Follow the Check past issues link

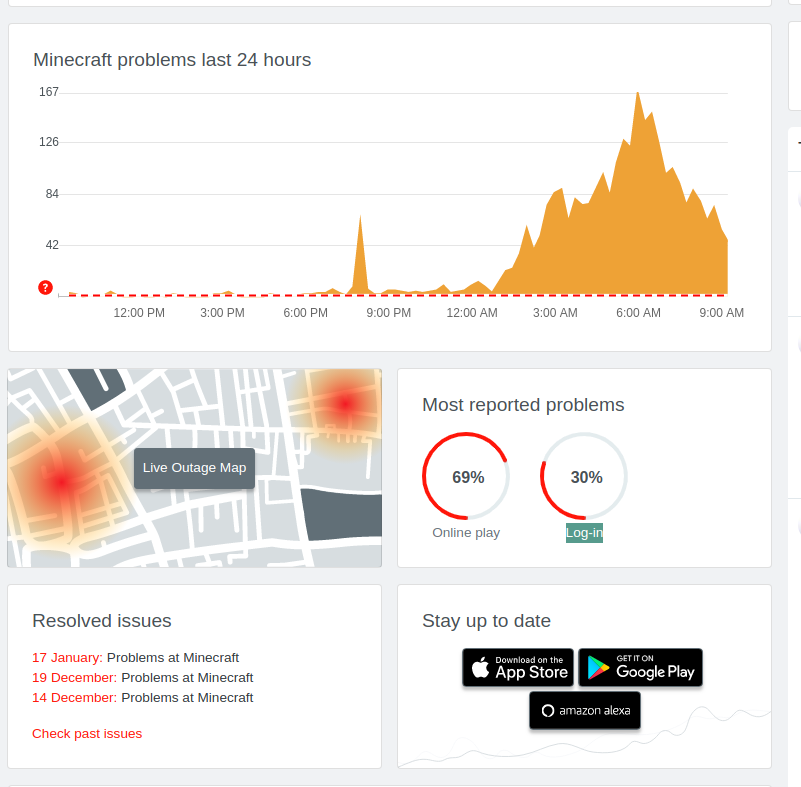87,733
